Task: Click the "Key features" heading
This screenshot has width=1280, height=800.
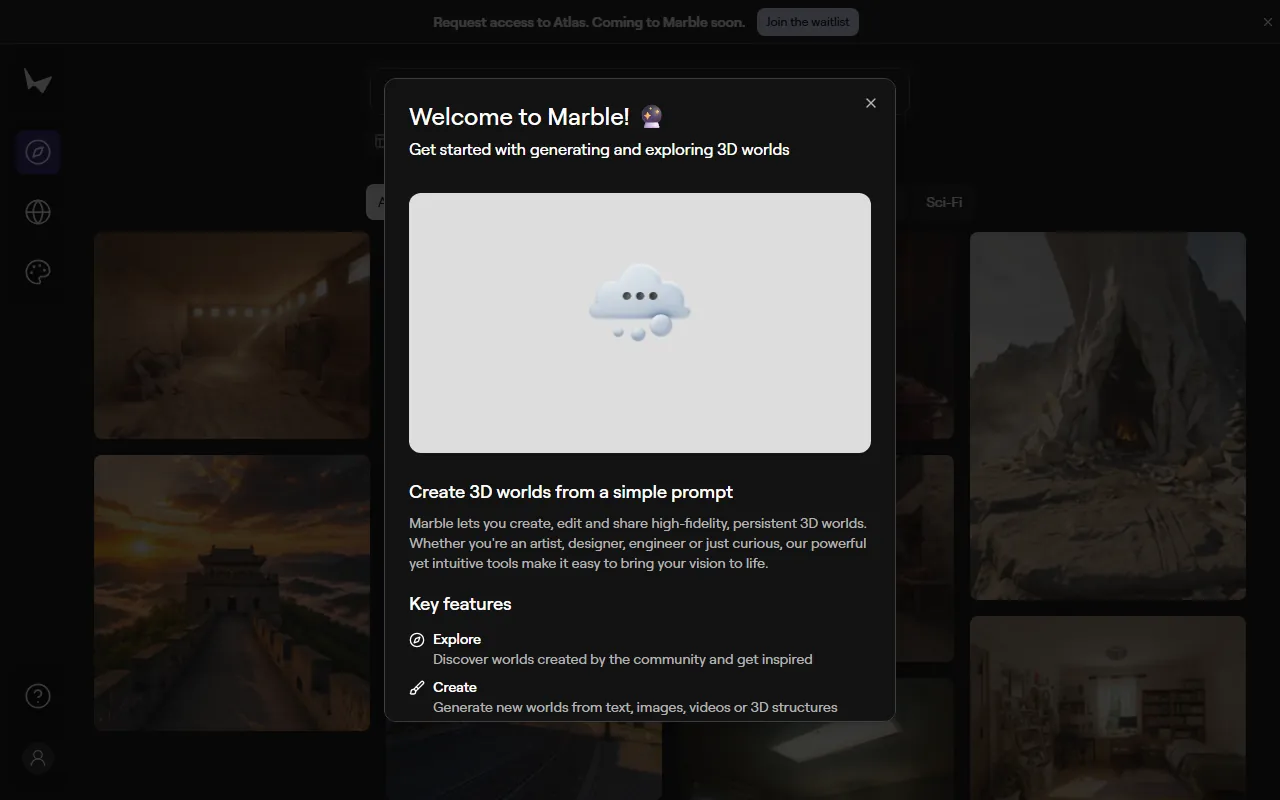Action: [460, 604]
